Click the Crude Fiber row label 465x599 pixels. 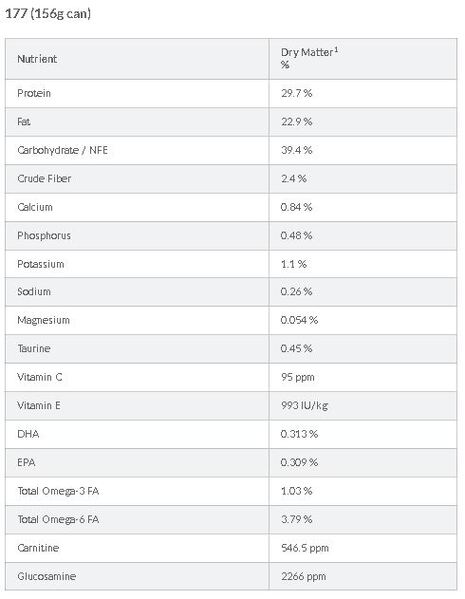[x=44, y=178]
